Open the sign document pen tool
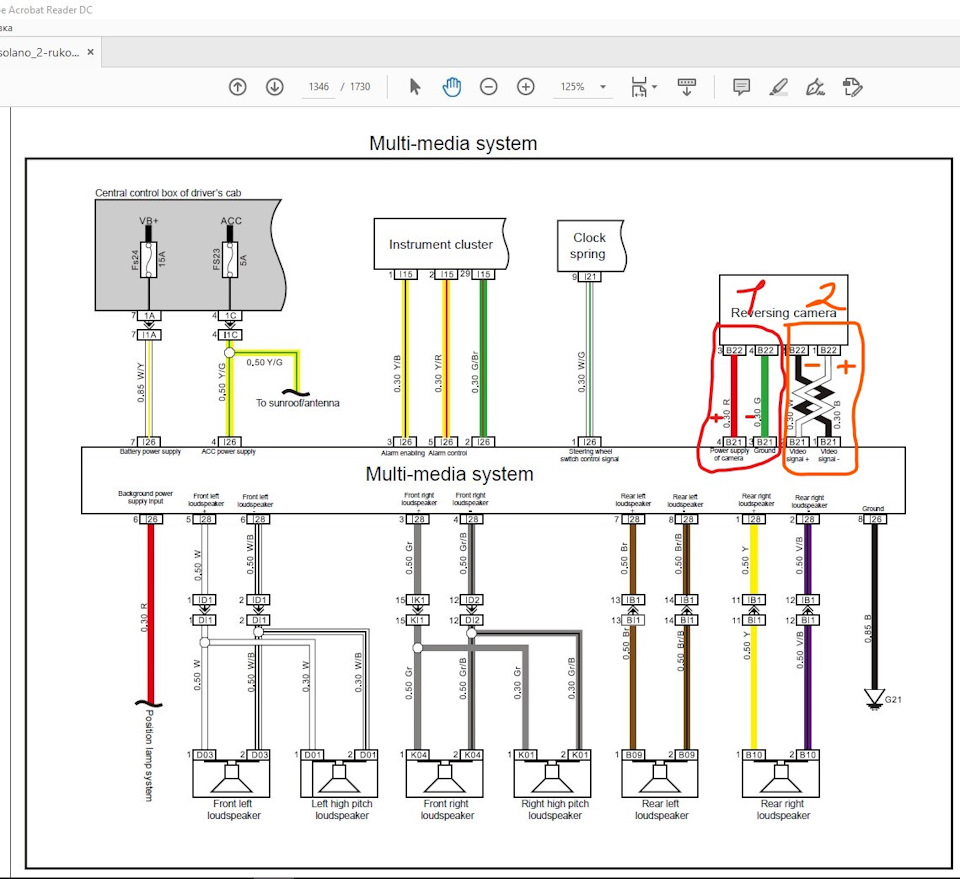This screenshot has width=960, height=879. click(x=815, y=87)
